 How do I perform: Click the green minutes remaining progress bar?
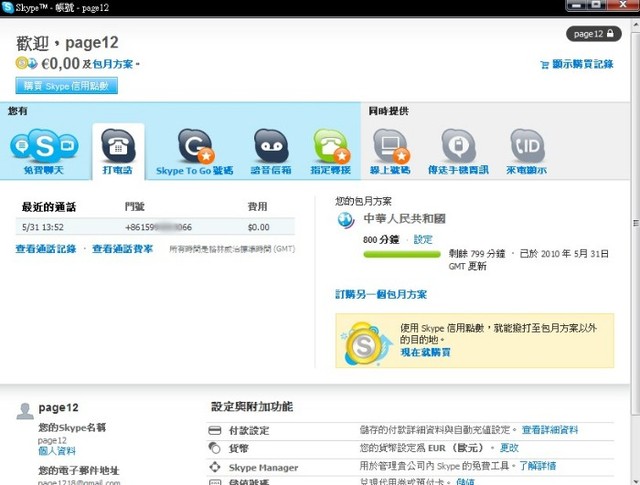[x=402, y=254]
